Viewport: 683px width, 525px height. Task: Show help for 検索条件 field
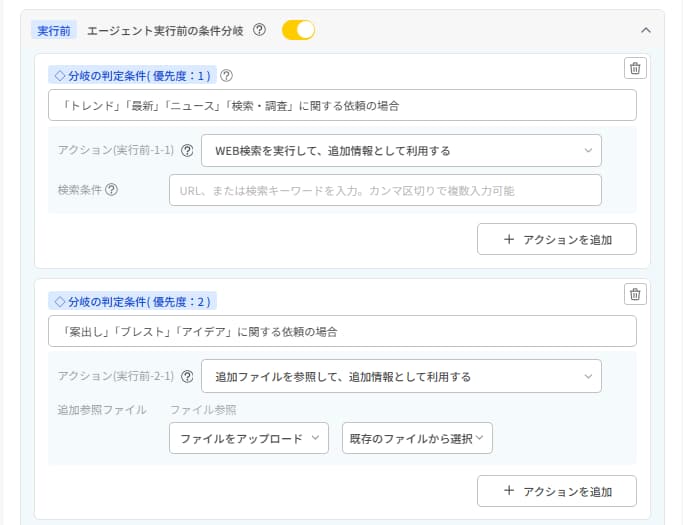112,190
